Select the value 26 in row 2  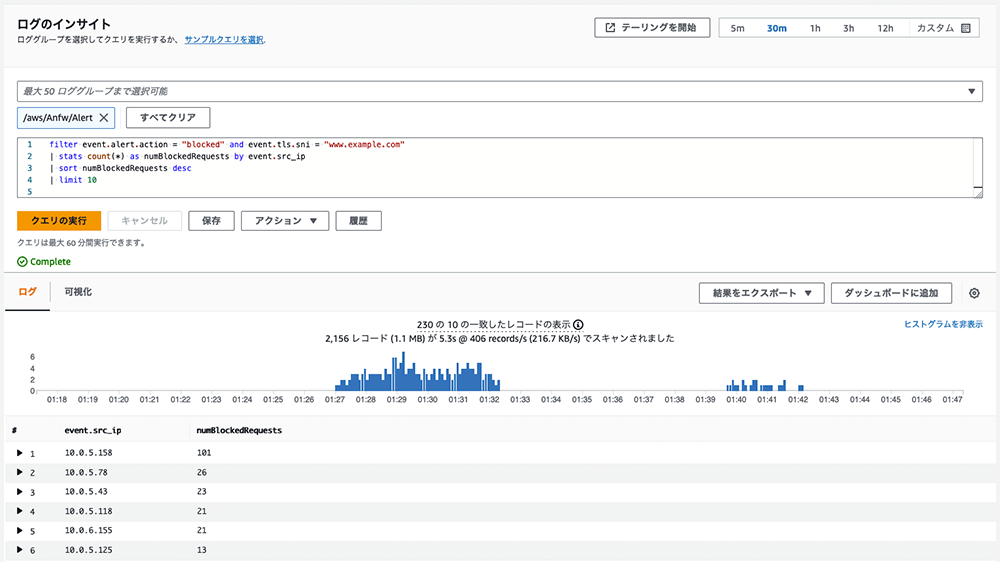(x=202, y=473)
